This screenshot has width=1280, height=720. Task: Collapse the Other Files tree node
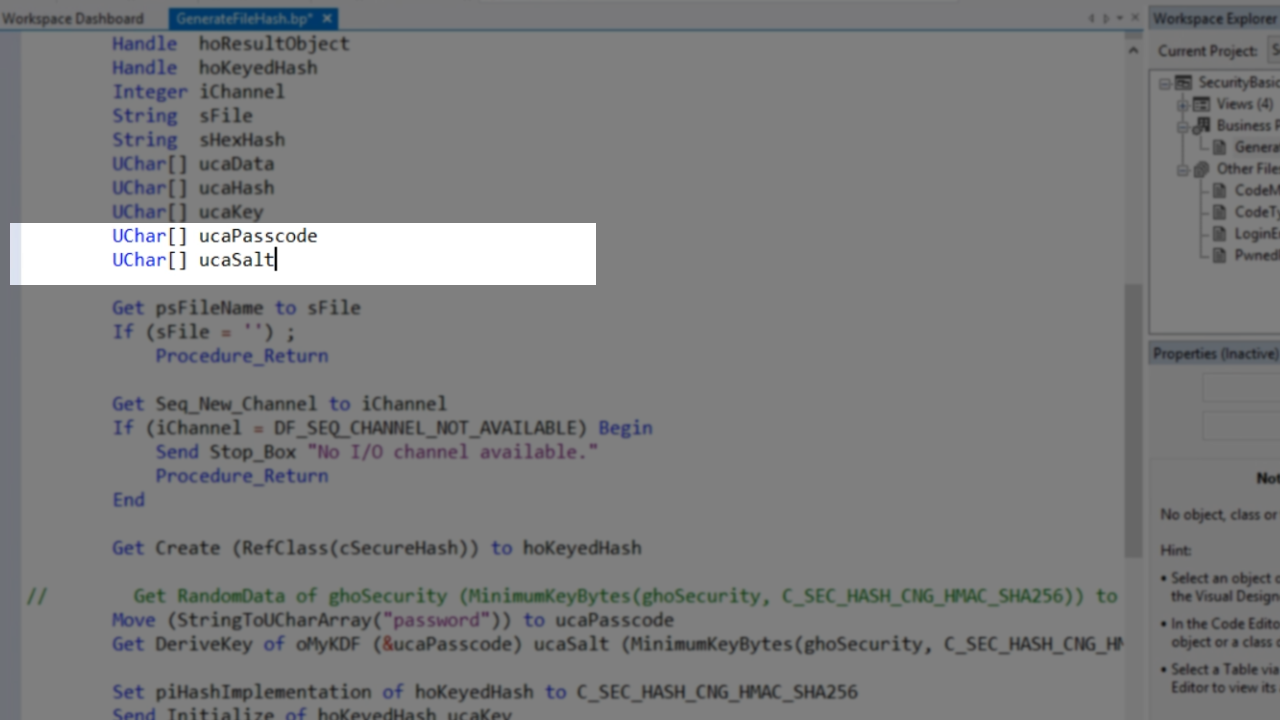point(1182,169)
